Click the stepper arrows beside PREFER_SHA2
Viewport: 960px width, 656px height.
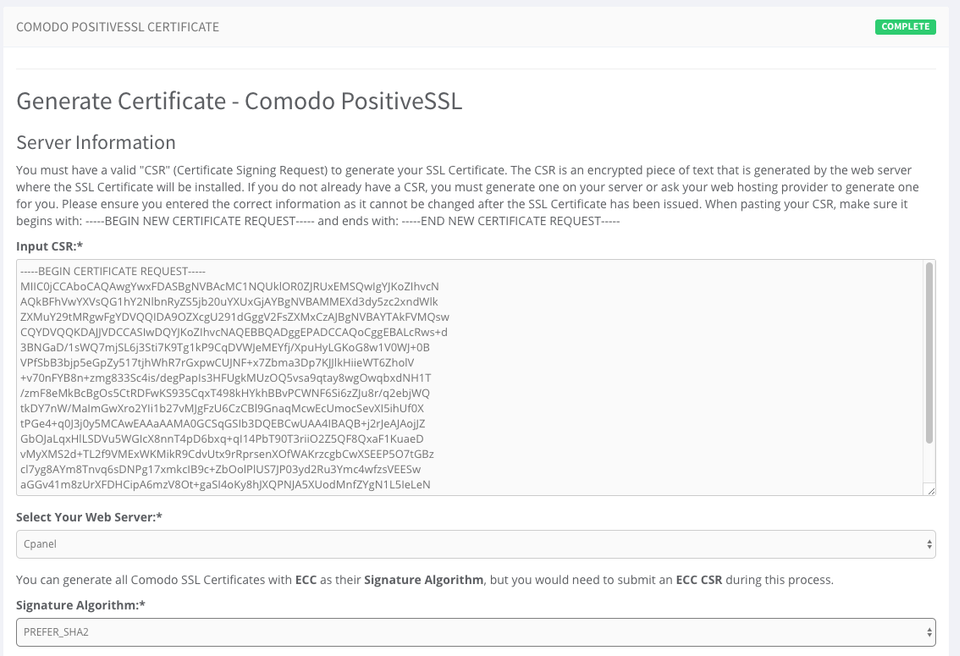929,632
